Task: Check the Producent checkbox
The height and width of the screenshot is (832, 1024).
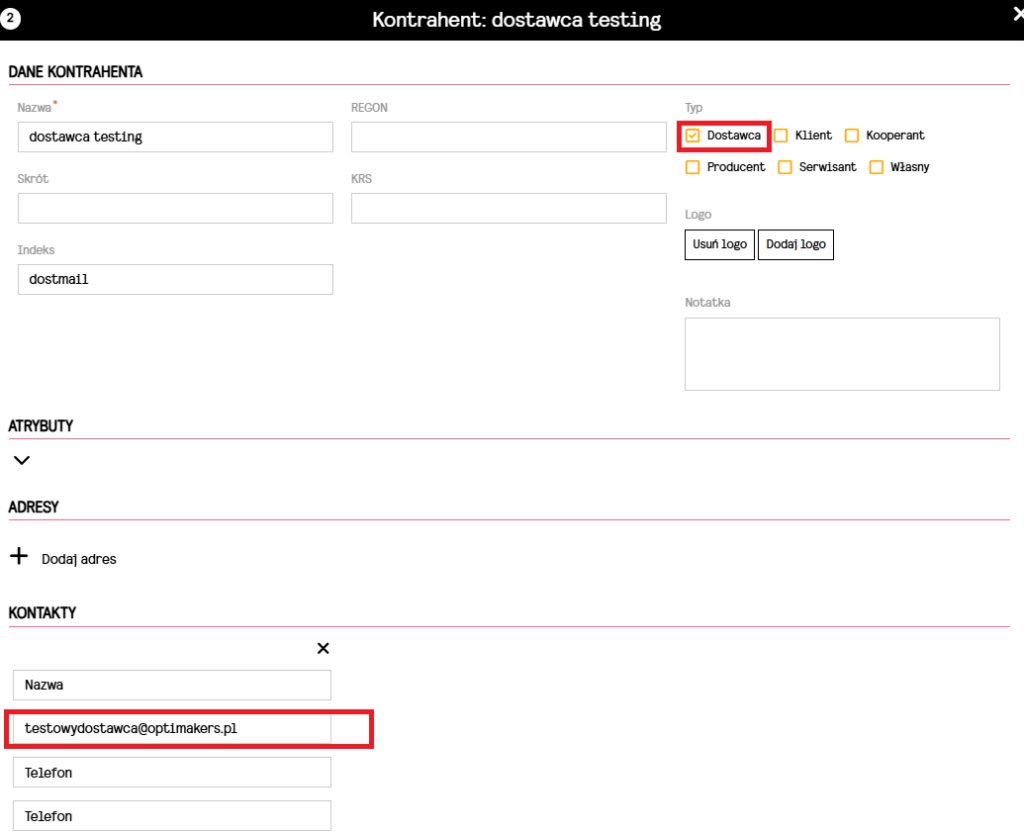Action: pyautogui.click(x=693, y=168)
